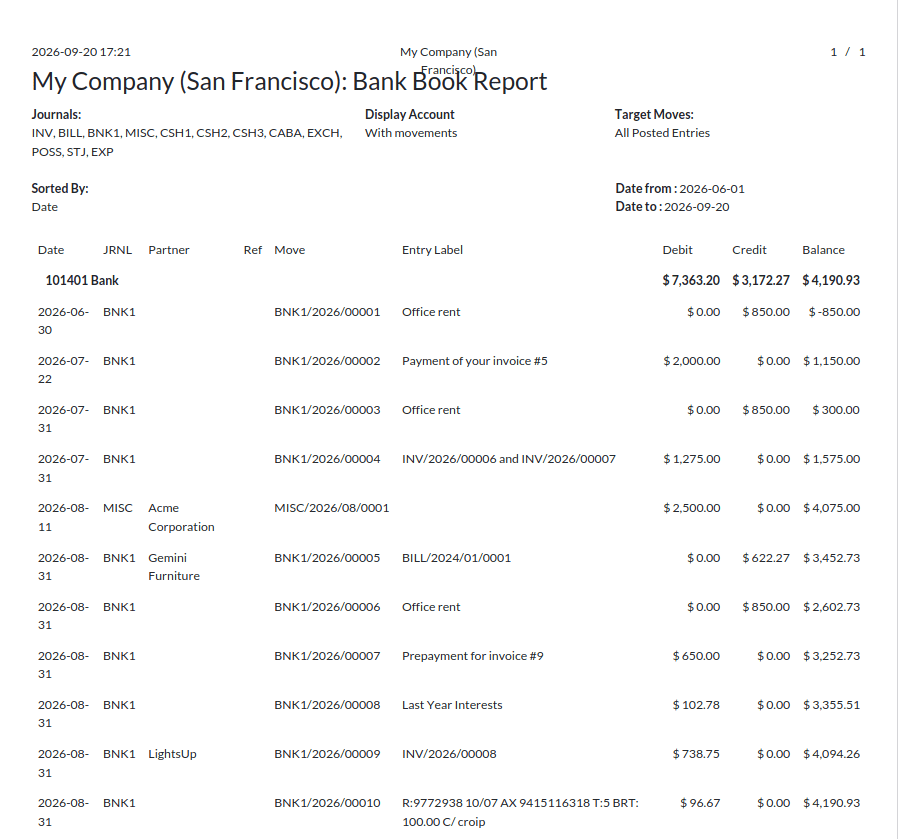Click partner 'LightsUp'
The height and width of the screenshot is (839, 898).
172,754
